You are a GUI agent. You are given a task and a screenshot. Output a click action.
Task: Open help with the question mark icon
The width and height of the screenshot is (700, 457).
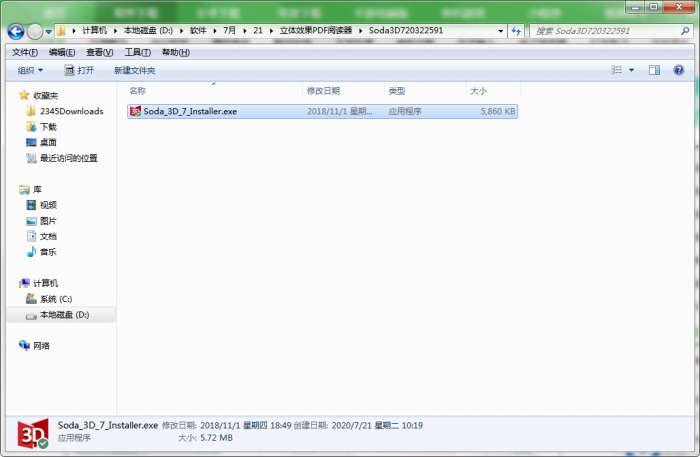point(679,70)
